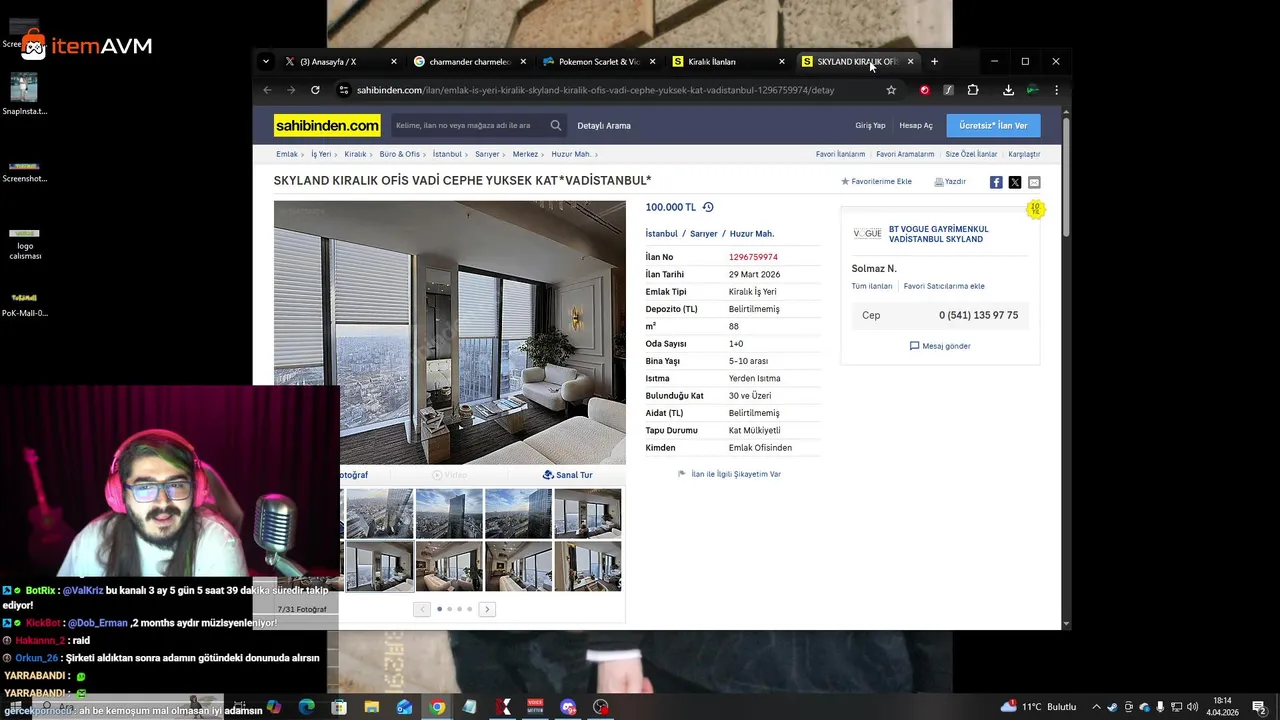Click the yellow badge icon on seller card
1280x720 pixels.
1035,209
